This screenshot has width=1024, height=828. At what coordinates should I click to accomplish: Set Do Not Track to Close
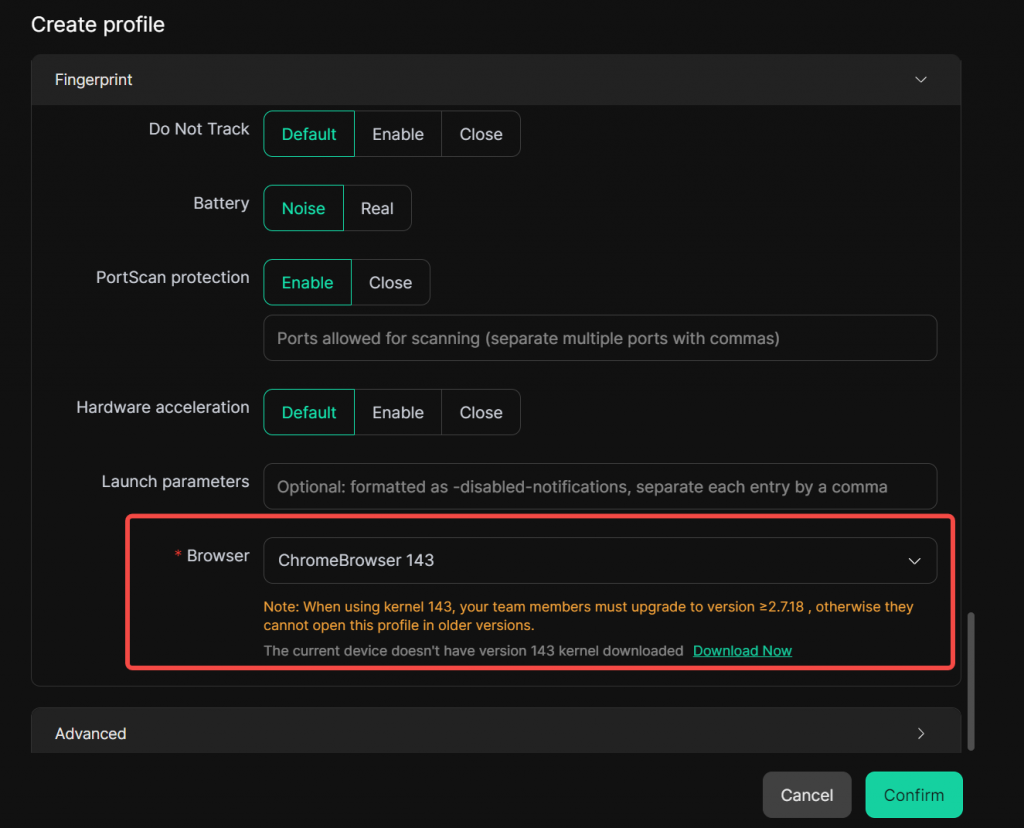481,134
